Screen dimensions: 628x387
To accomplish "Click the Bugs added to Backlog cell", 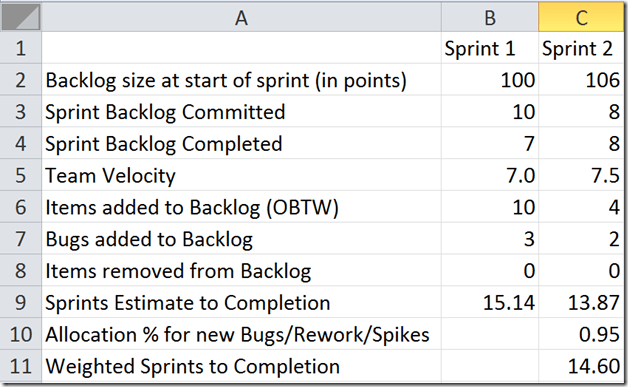I will point(241,239).
